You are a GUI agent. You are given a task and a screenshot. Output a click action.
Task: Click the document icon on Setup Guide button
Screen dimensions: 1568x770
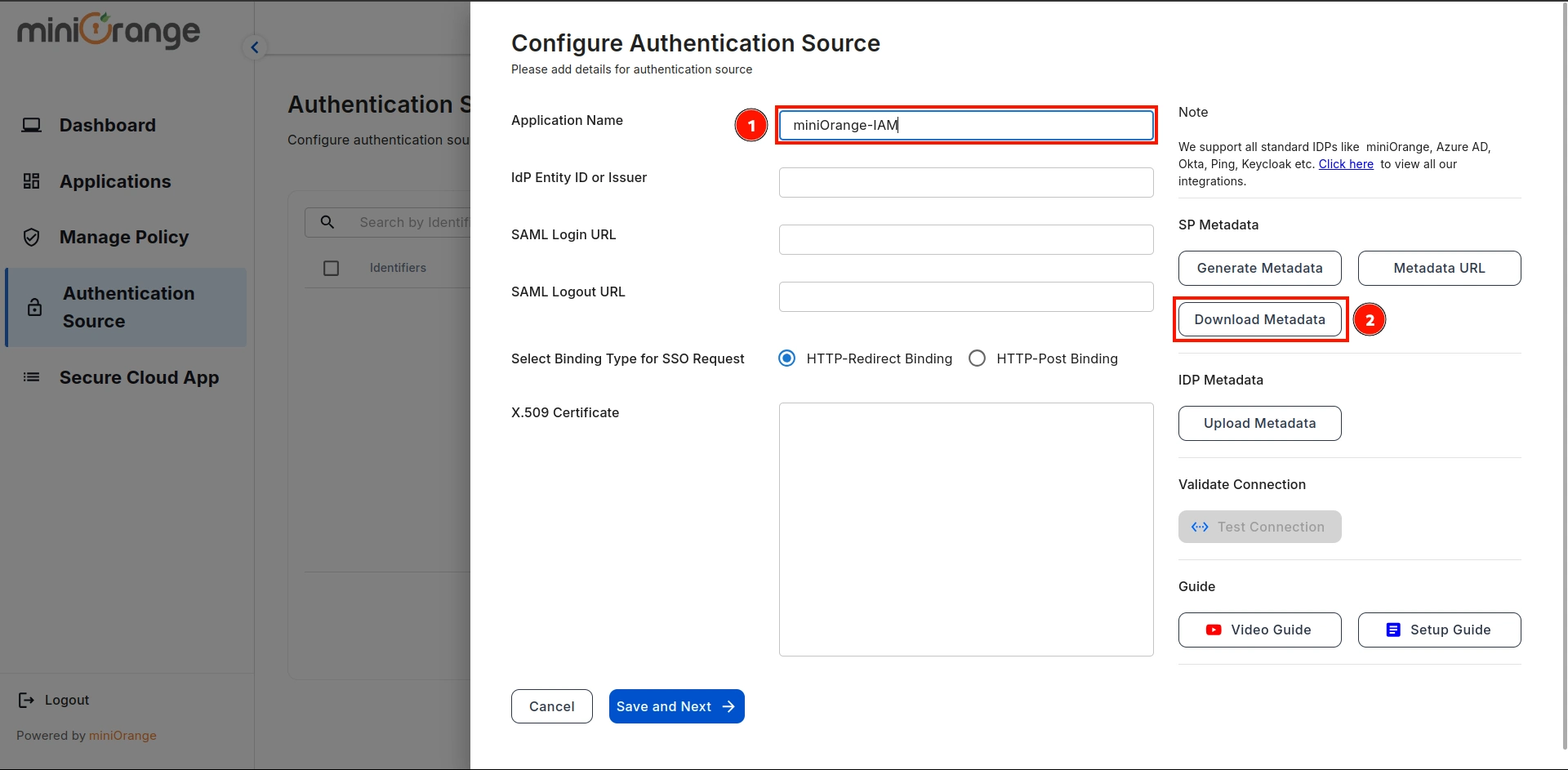(1392, 630)
